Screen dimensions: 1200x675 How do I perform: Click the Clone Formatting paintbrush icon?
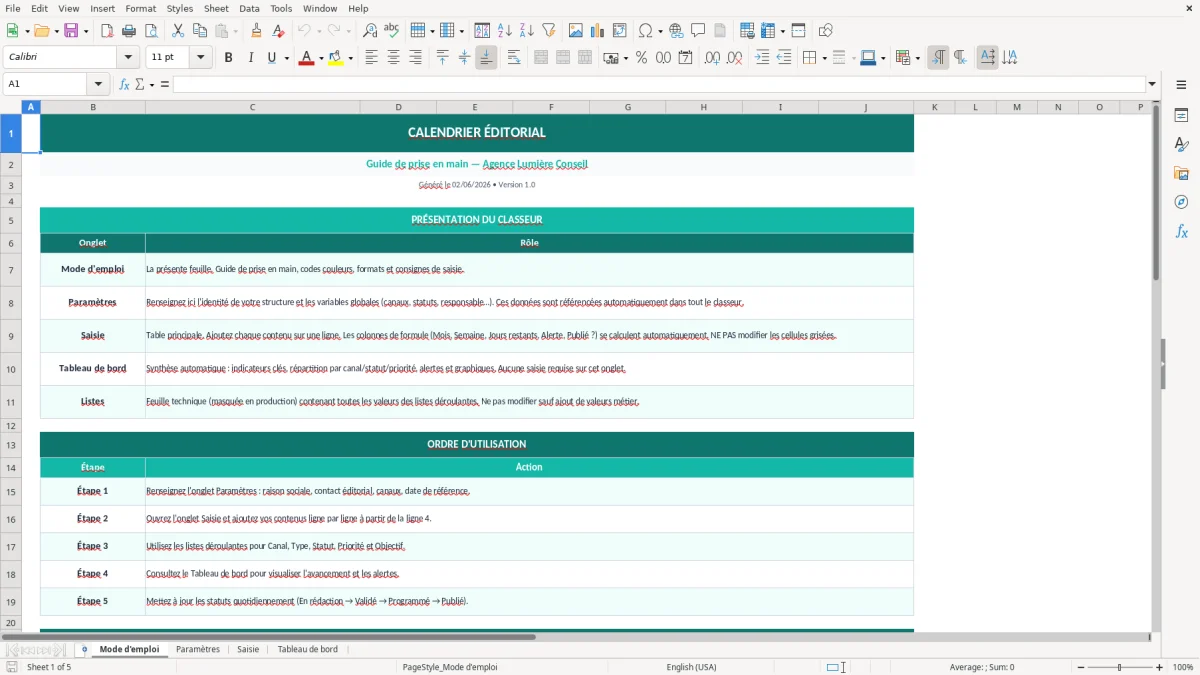256,31
